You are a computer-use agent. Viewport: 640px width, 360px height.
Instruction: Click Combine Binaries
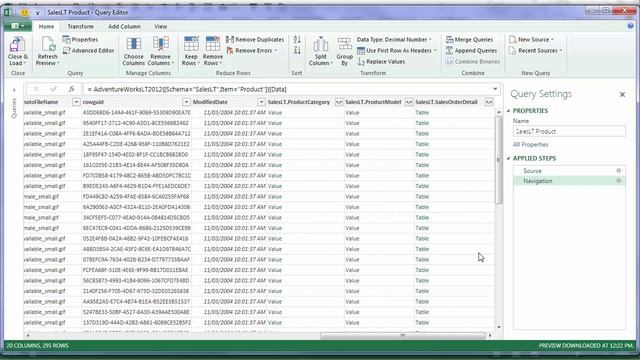coord(473,62)
